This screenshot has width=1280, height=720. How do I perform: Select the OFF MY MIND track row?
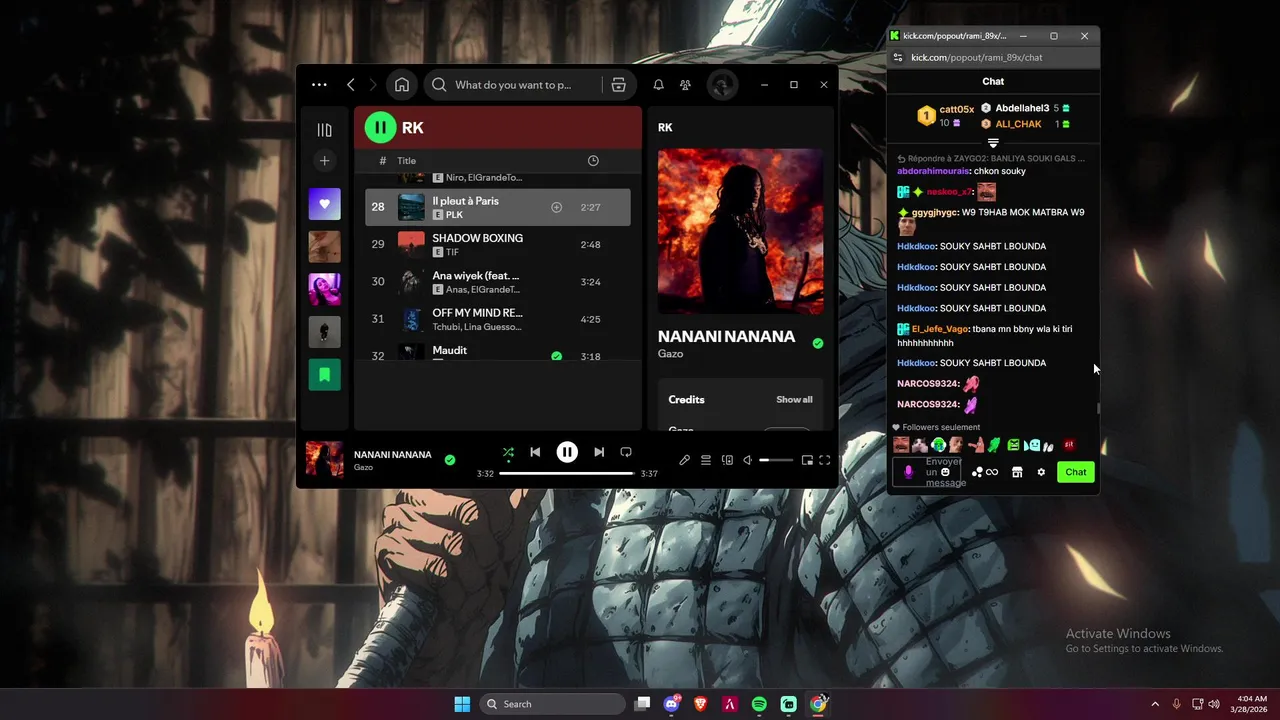(498, 319)
